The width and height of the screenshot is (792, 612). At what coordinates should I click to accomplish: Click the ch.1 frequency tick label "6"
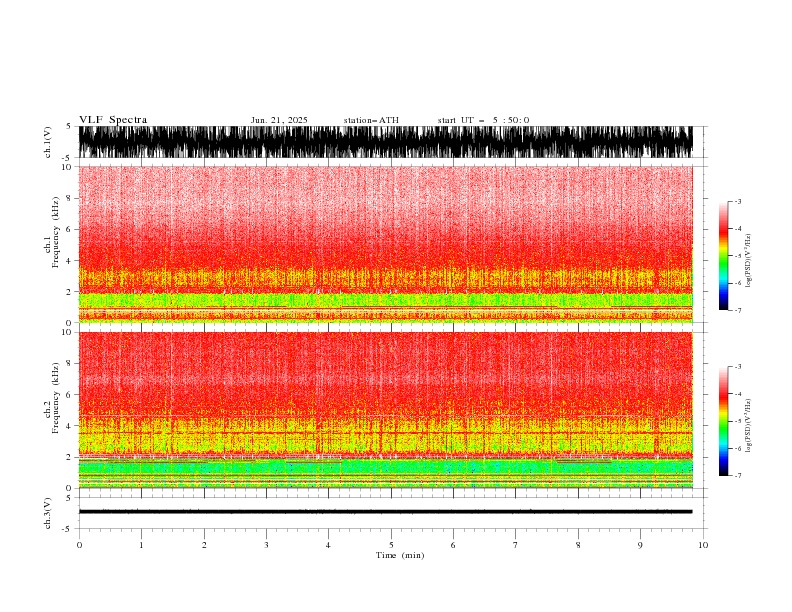(69, 229)
